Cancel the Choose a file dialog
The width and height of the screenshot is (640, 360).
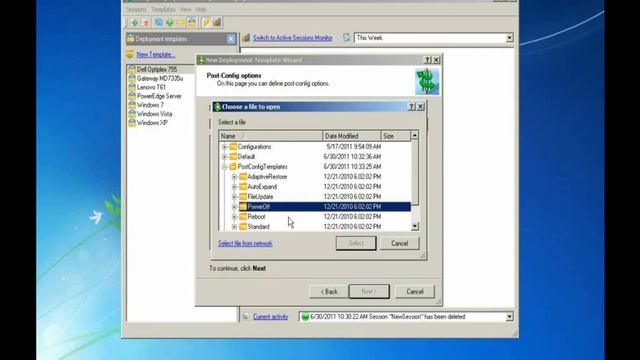400,243
